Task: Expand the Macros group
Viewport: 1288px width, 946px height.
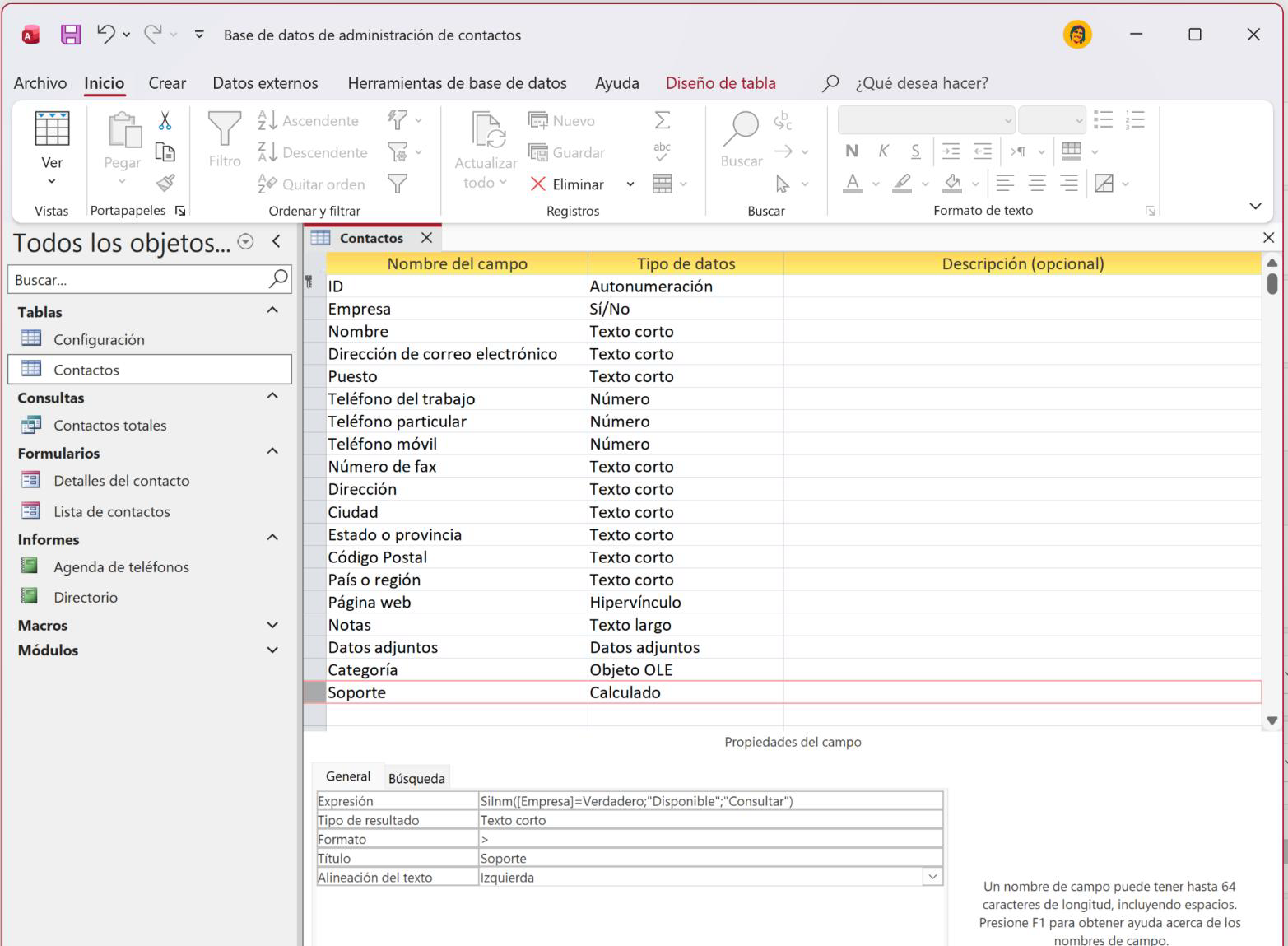Action: coord(272,625)
